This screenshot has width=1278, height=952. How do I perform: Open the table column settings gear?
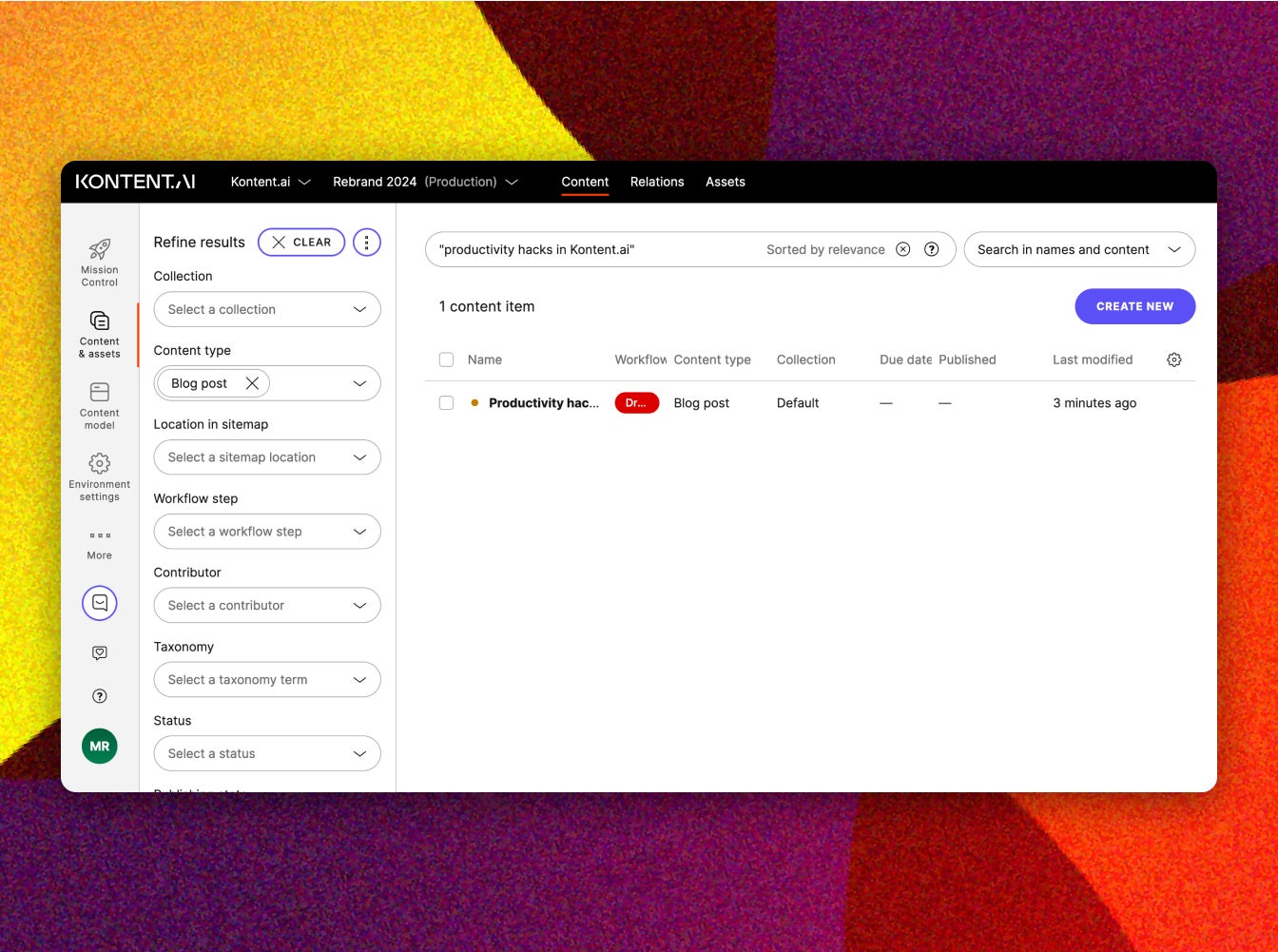pyautogui.click(x=1174, y=359)
